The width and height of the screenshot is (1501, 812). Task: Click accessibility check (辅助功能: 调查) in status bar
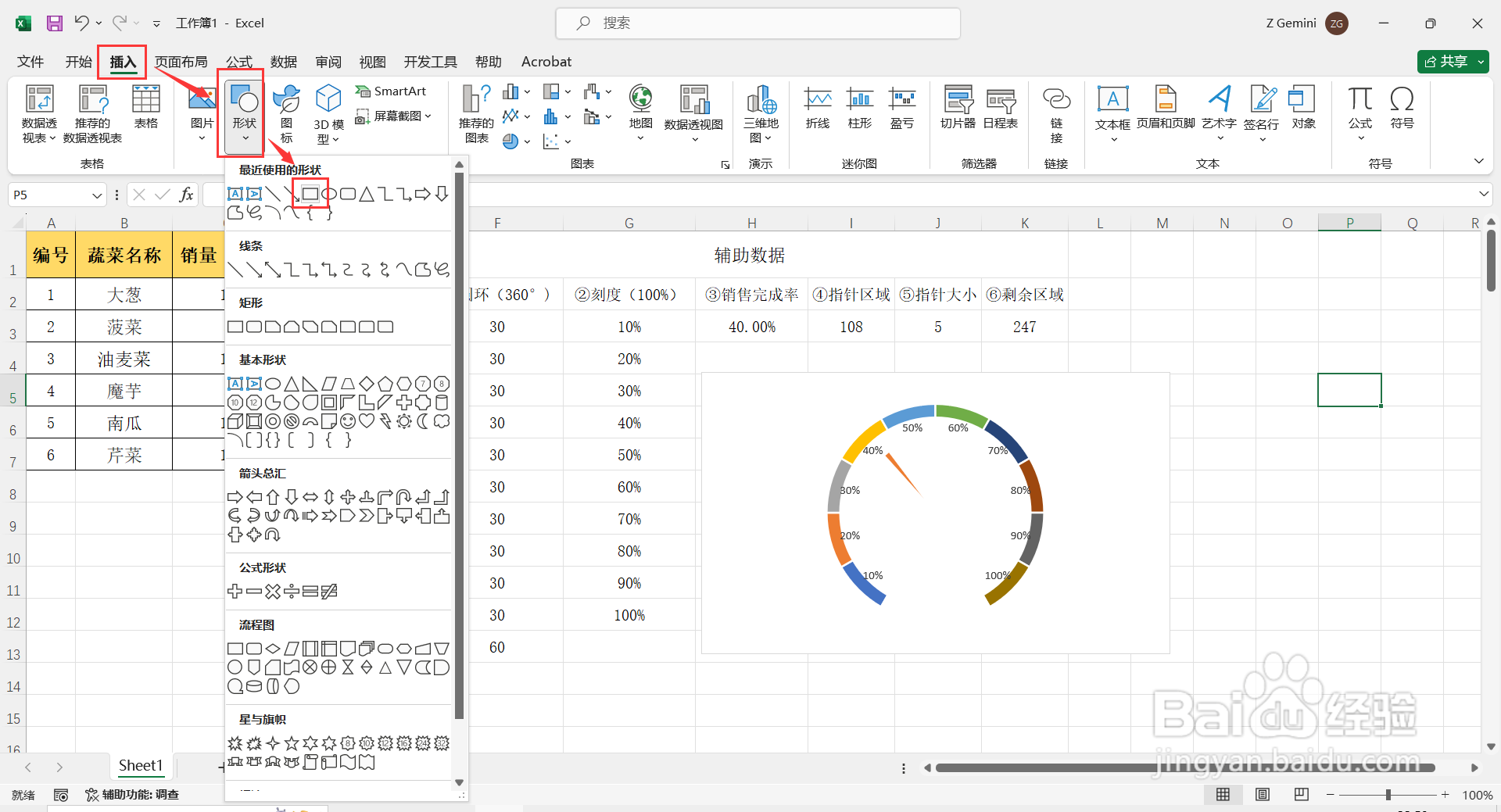click(132, 795)
